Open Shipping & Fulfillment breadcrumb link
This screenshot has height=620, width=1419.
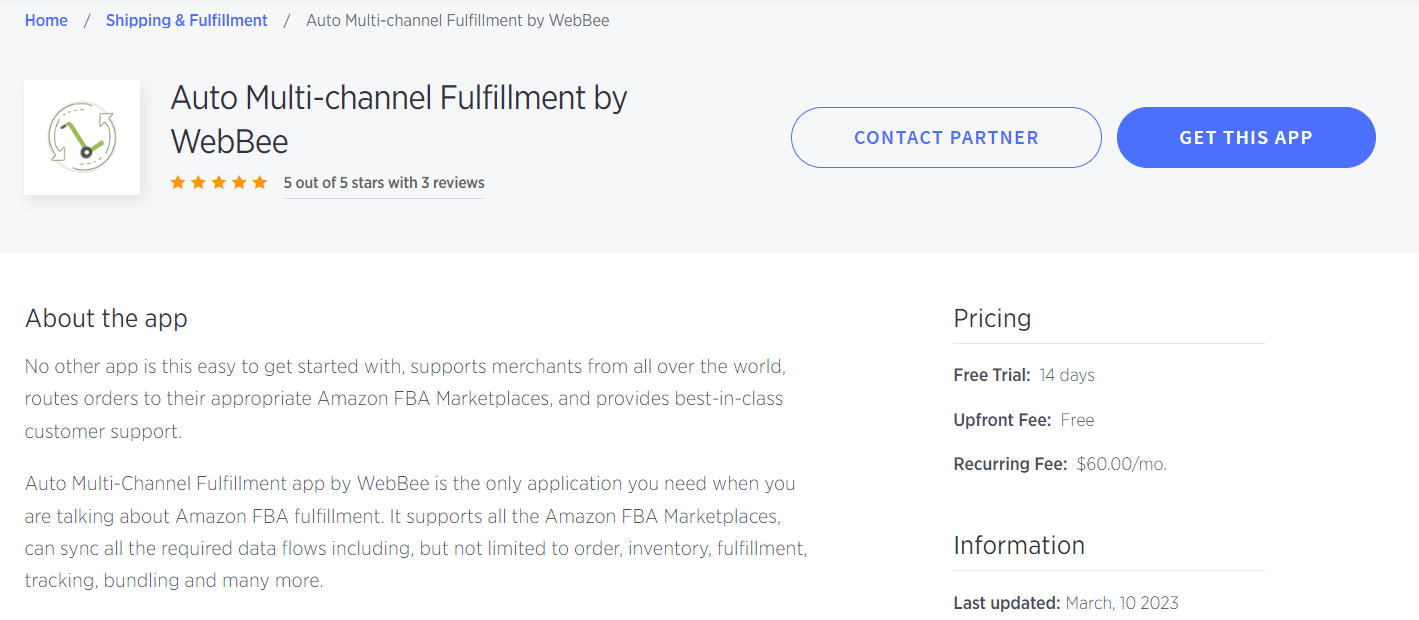click(x=187, y=20)
